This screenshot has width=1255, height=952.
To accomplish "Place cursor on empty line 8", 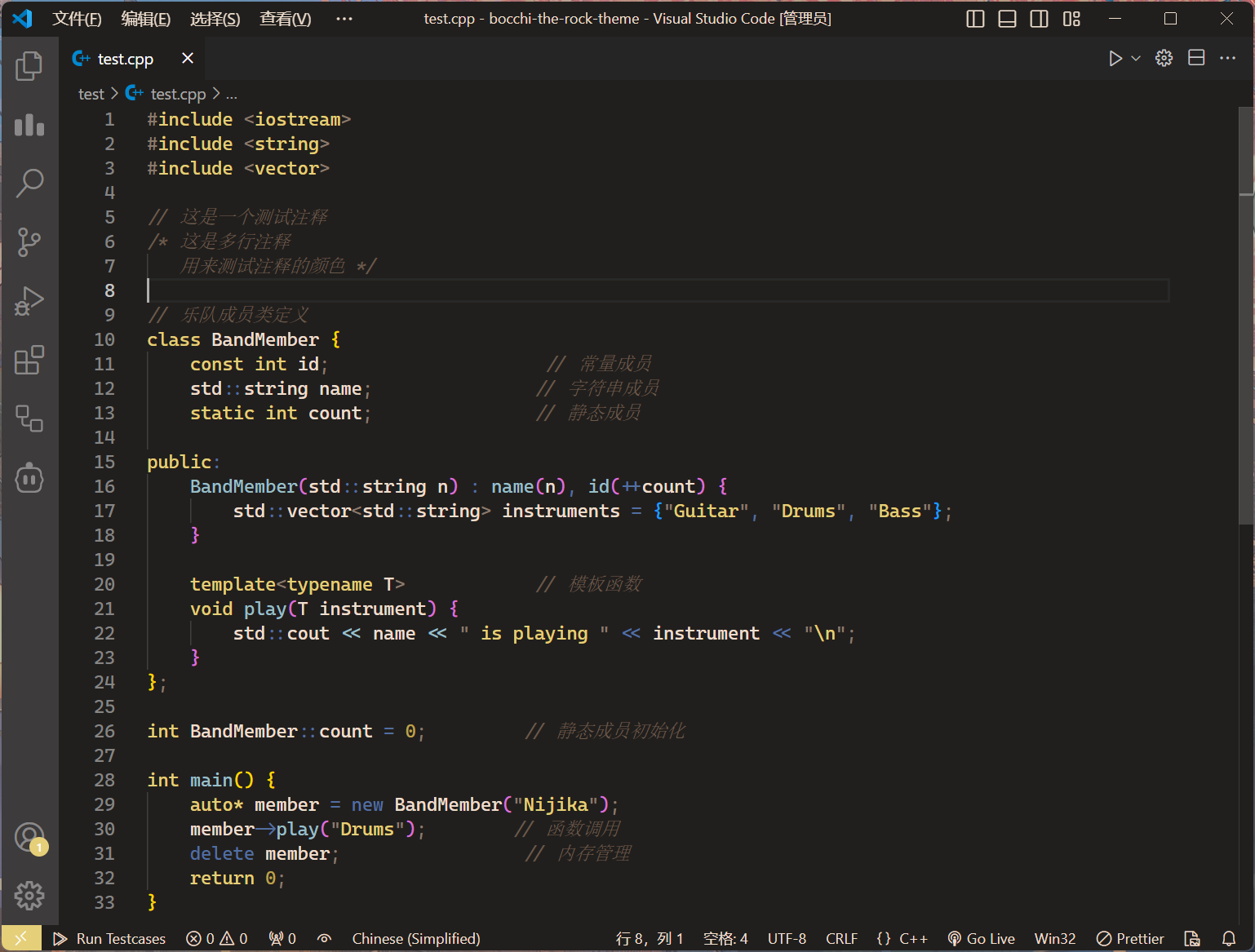I will (x=658, y=290).
